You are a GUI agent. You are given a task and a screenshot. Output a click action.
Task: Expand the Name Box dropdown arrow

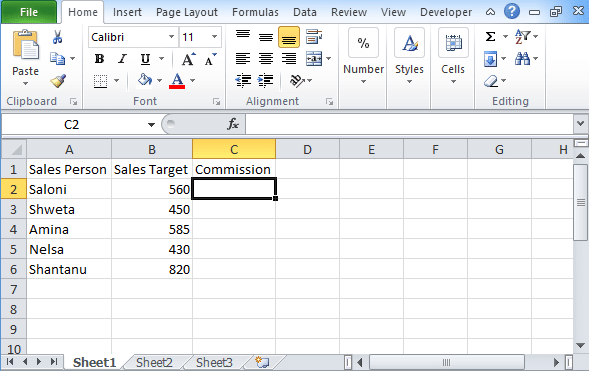[151, 124]
